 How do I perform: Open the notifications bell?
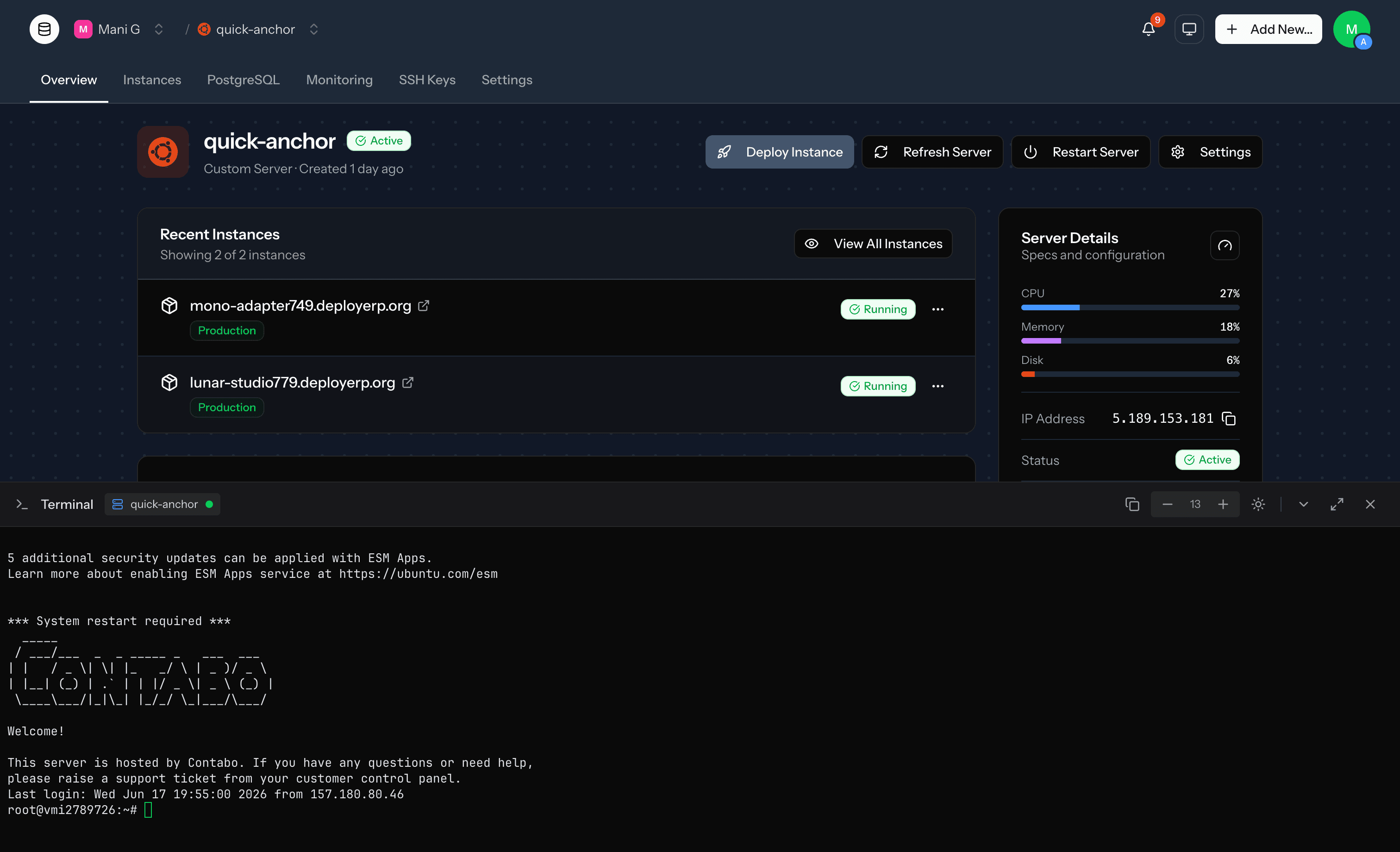click(x=1148, y=29)
